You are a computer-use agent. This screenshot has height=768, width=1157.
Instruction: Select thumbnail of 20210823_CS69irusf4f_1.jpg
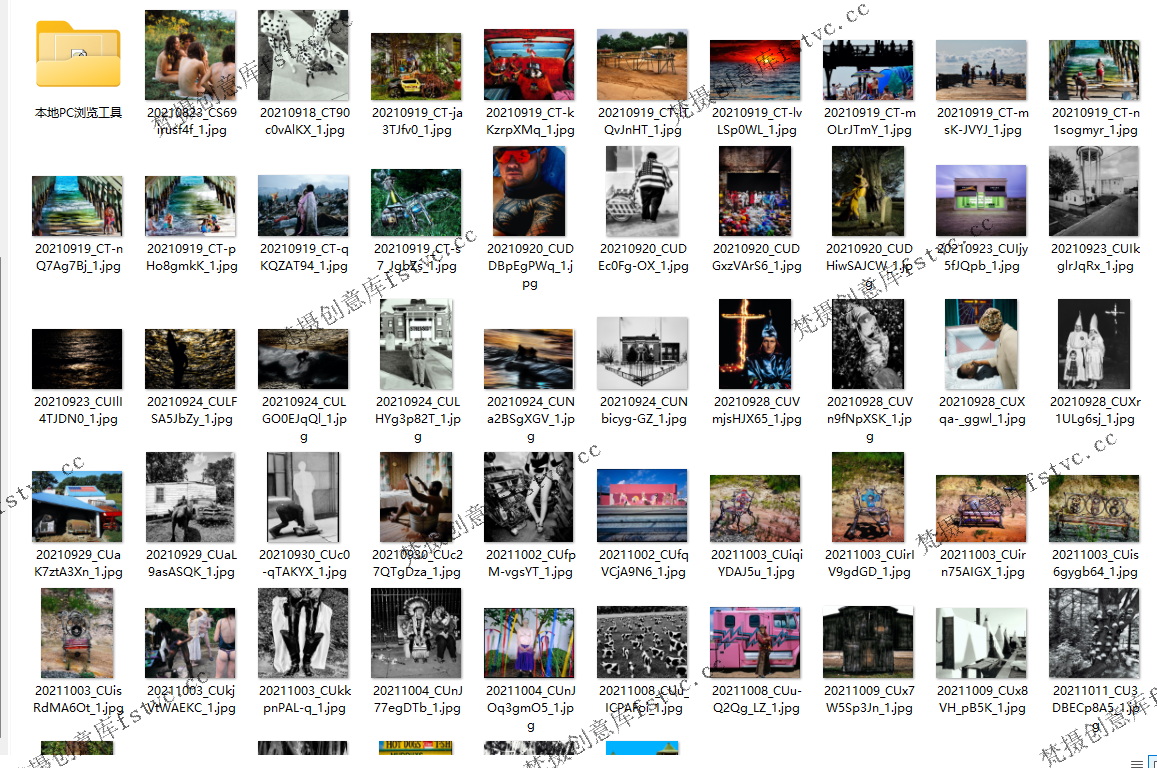190,55
